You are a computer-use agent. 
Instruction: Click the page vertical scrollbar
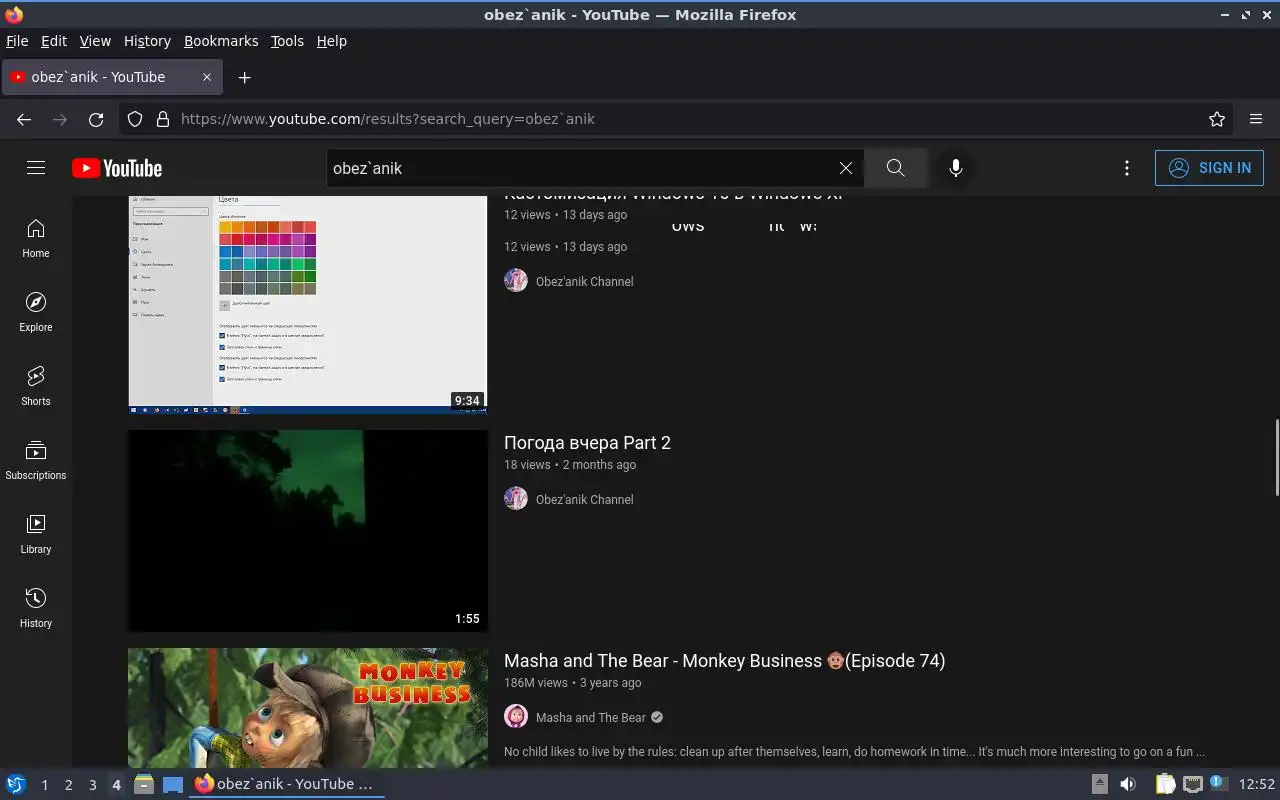(1276, 457)
